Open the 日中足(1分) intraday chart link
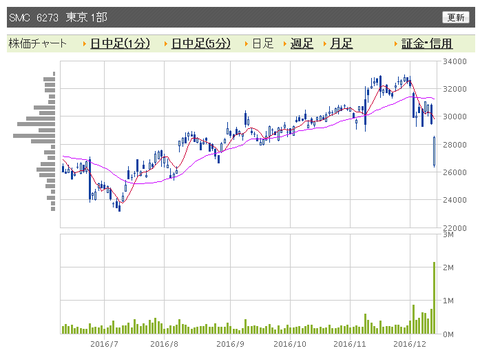This screenshot has width=480, height=364. (x=120, y=44)
